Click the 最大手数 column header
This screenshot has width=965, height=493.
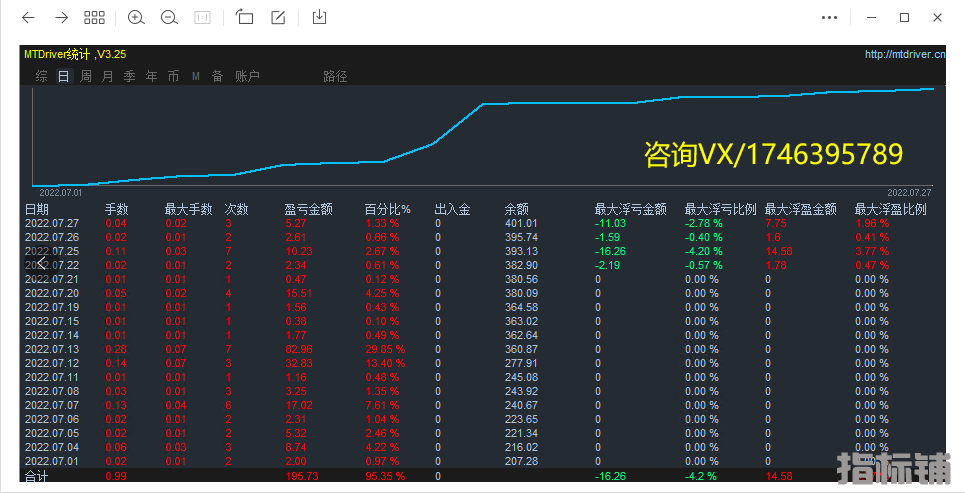[x=188, y=209]
